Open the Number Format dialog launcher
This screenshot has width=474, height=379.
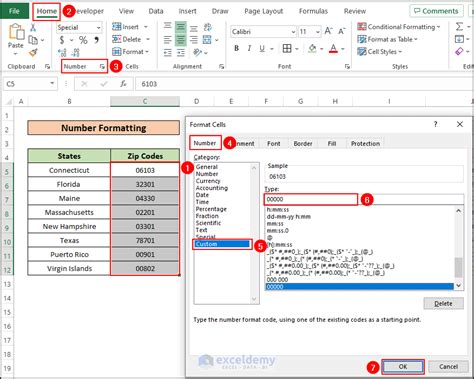pyautogui.click(x=102, y=67)
